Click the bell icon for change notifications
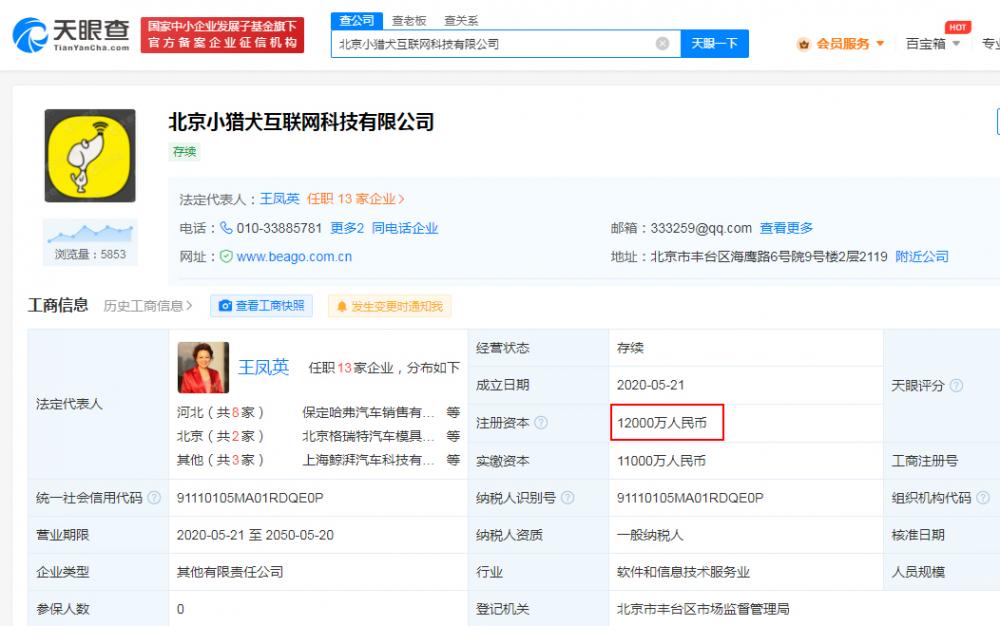 (x=342, y=307)
